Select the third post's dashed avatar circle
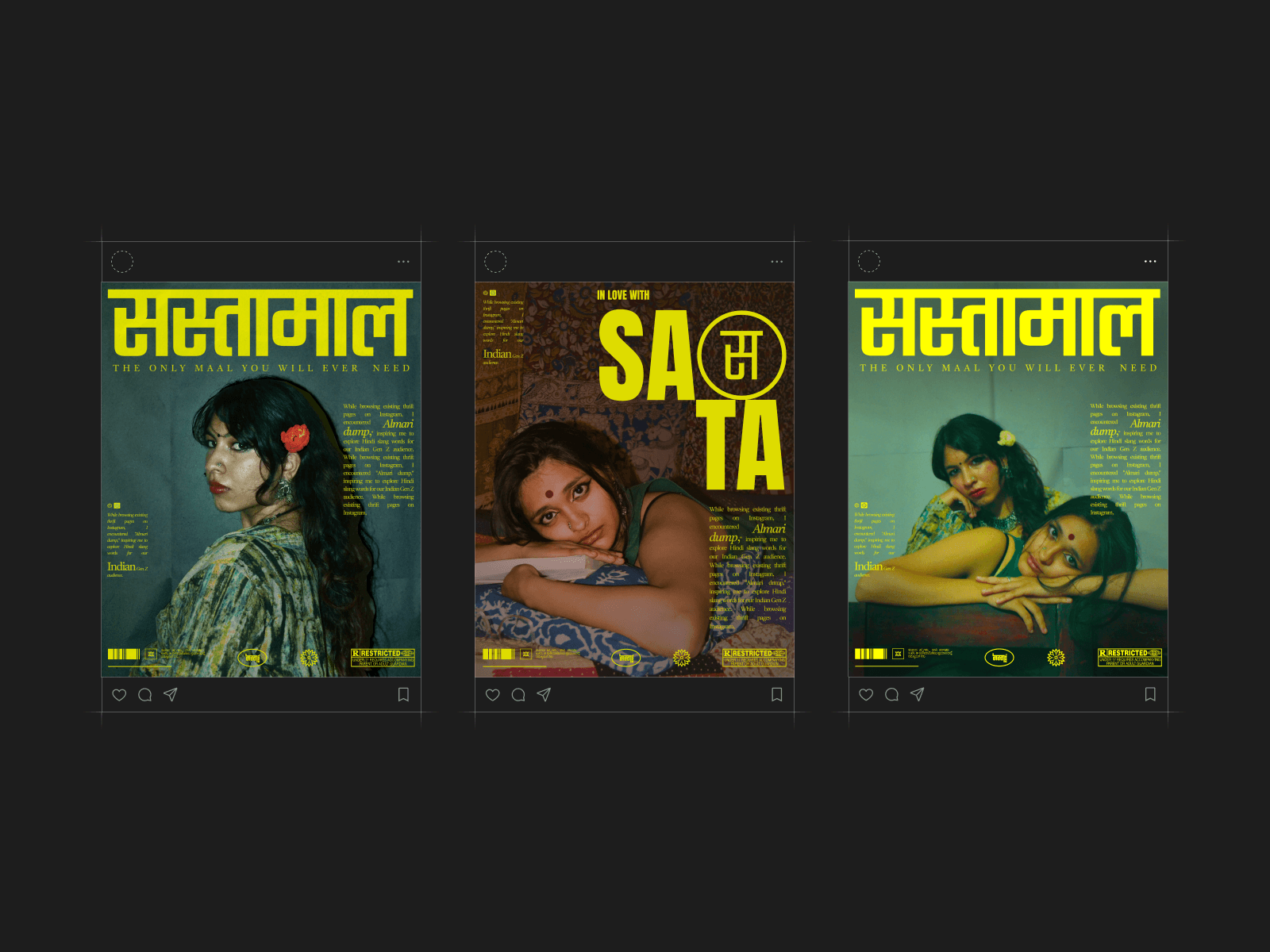 click(x=869, y=261)
